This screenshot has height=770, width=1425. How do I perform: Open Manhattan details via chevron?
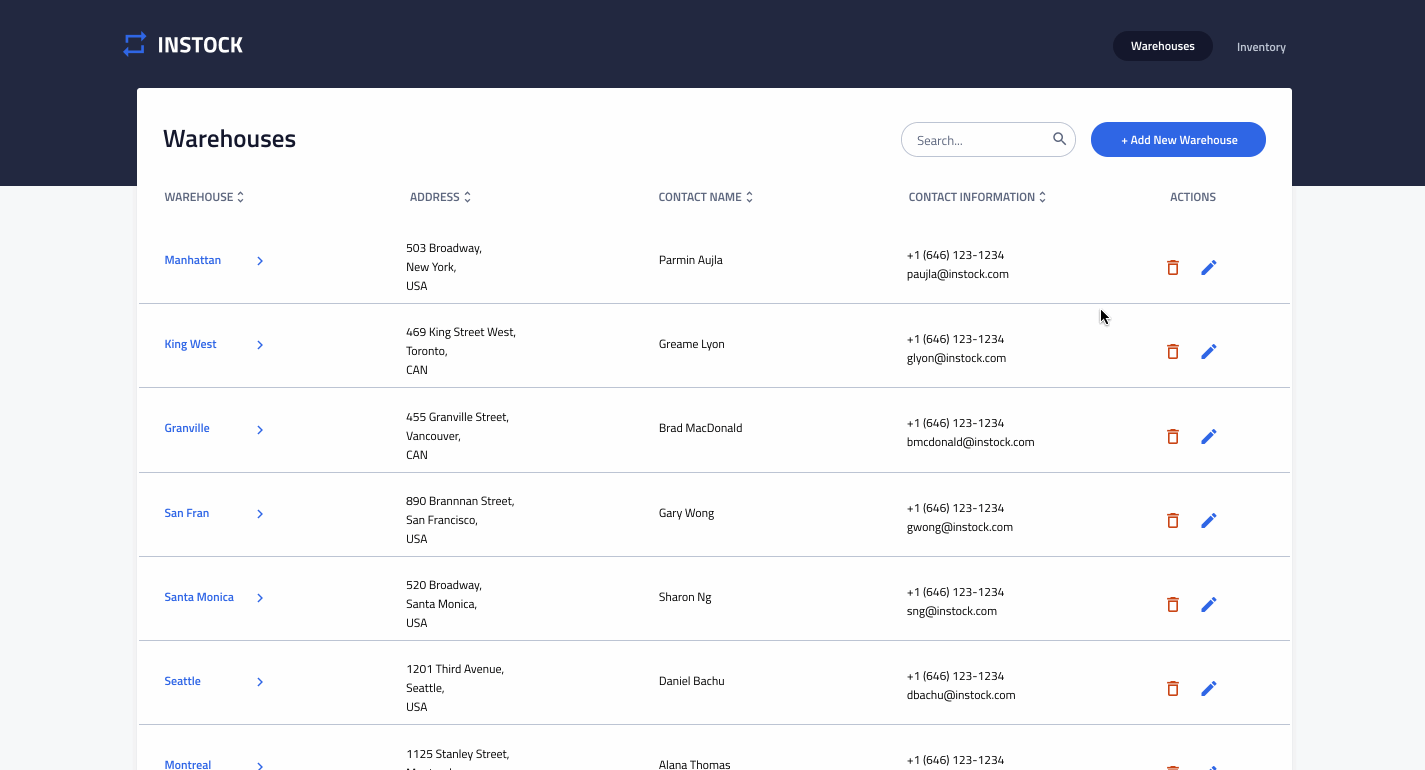point(260,261)
